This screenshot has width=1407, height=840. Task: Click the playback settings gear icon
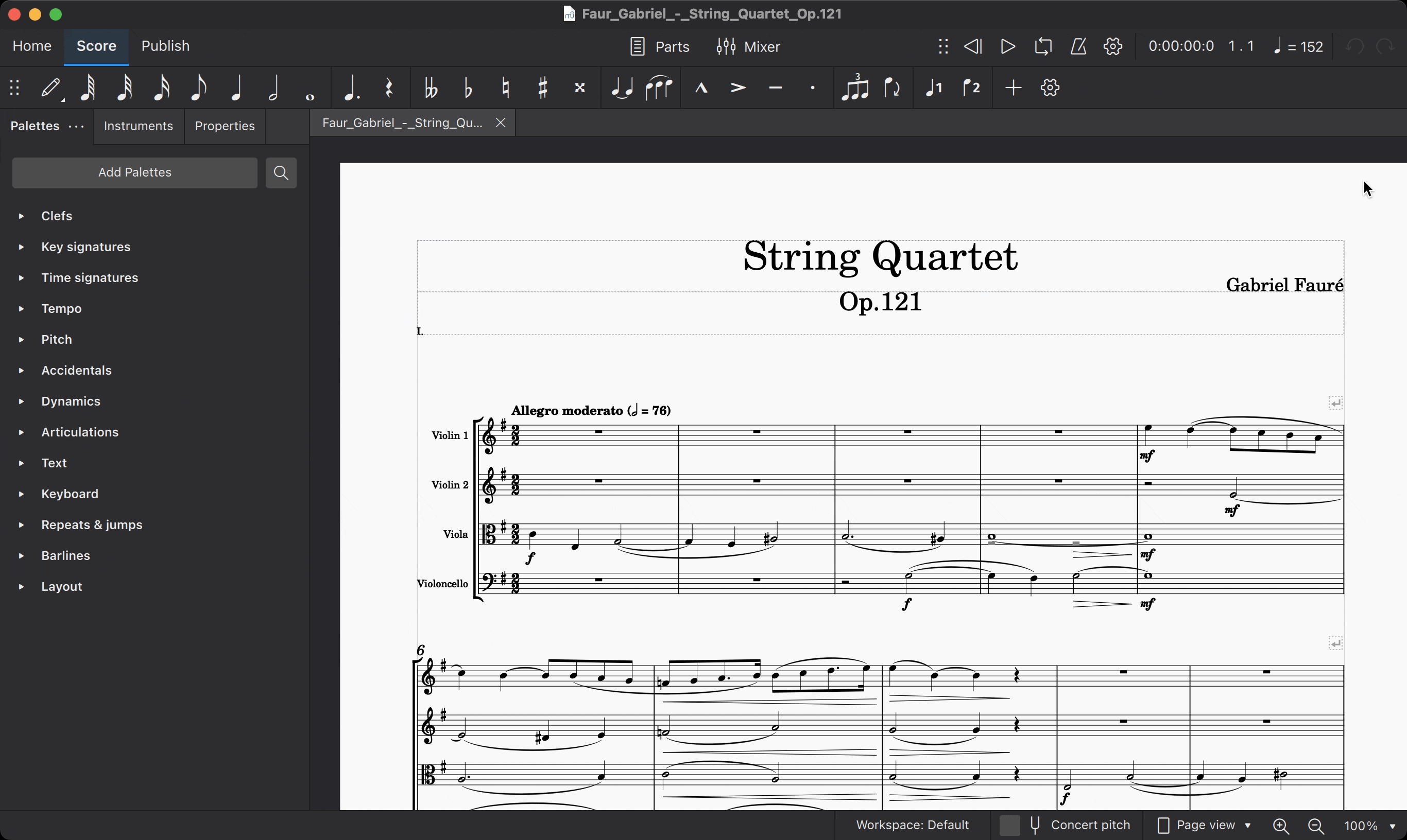click(1113, 47)
